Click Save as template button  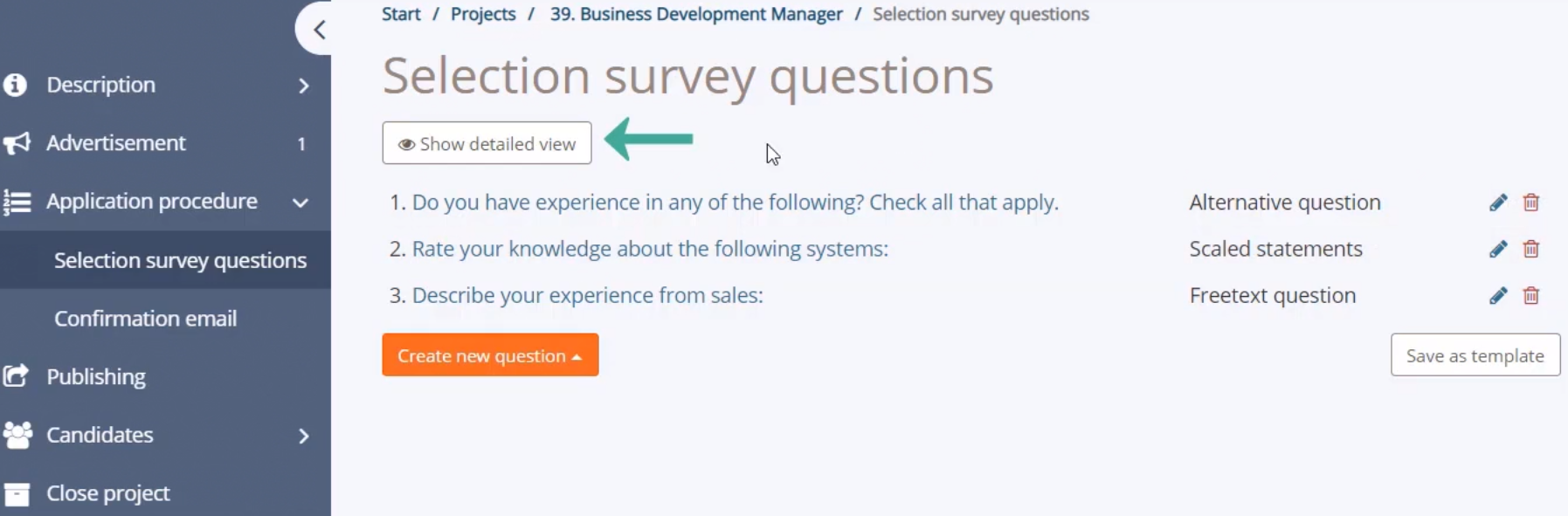pyautogui.click(x=1475, y=355)
